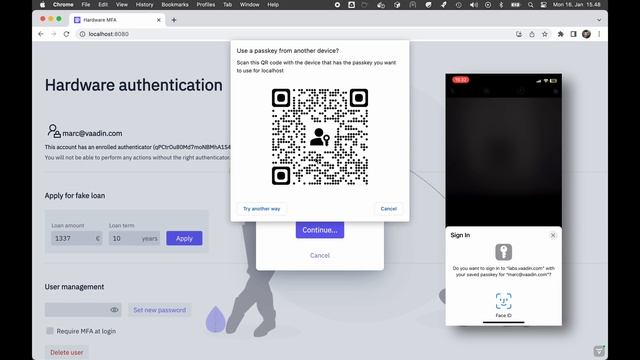Screen dimensions: 640x360
Task: Tap the Face ID icon on phone
Action: pyautogui.click(x=504, y=301)
